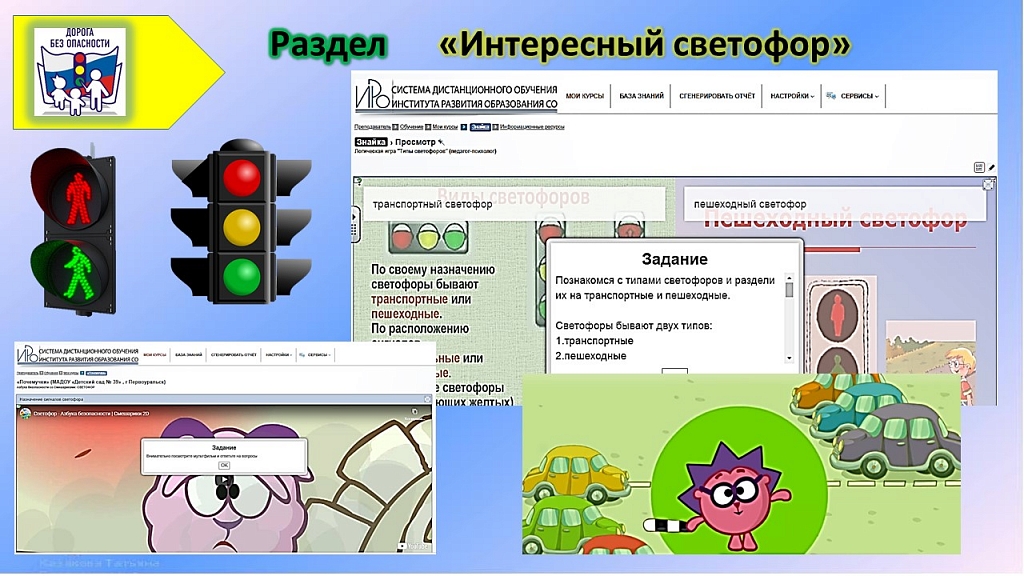Click the Дорога без опасности logo
Screen dimensions: 1024x576
80,72
